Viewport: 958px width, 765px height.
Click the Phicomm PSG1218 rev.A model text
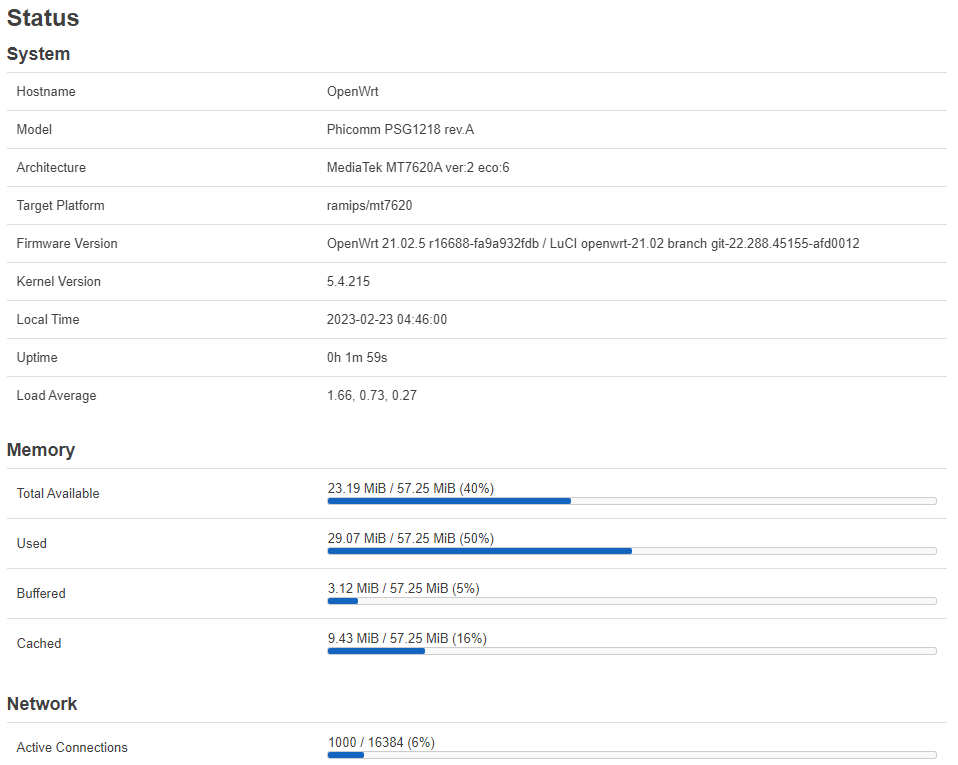pyautogui.click(x=407, y=130)
